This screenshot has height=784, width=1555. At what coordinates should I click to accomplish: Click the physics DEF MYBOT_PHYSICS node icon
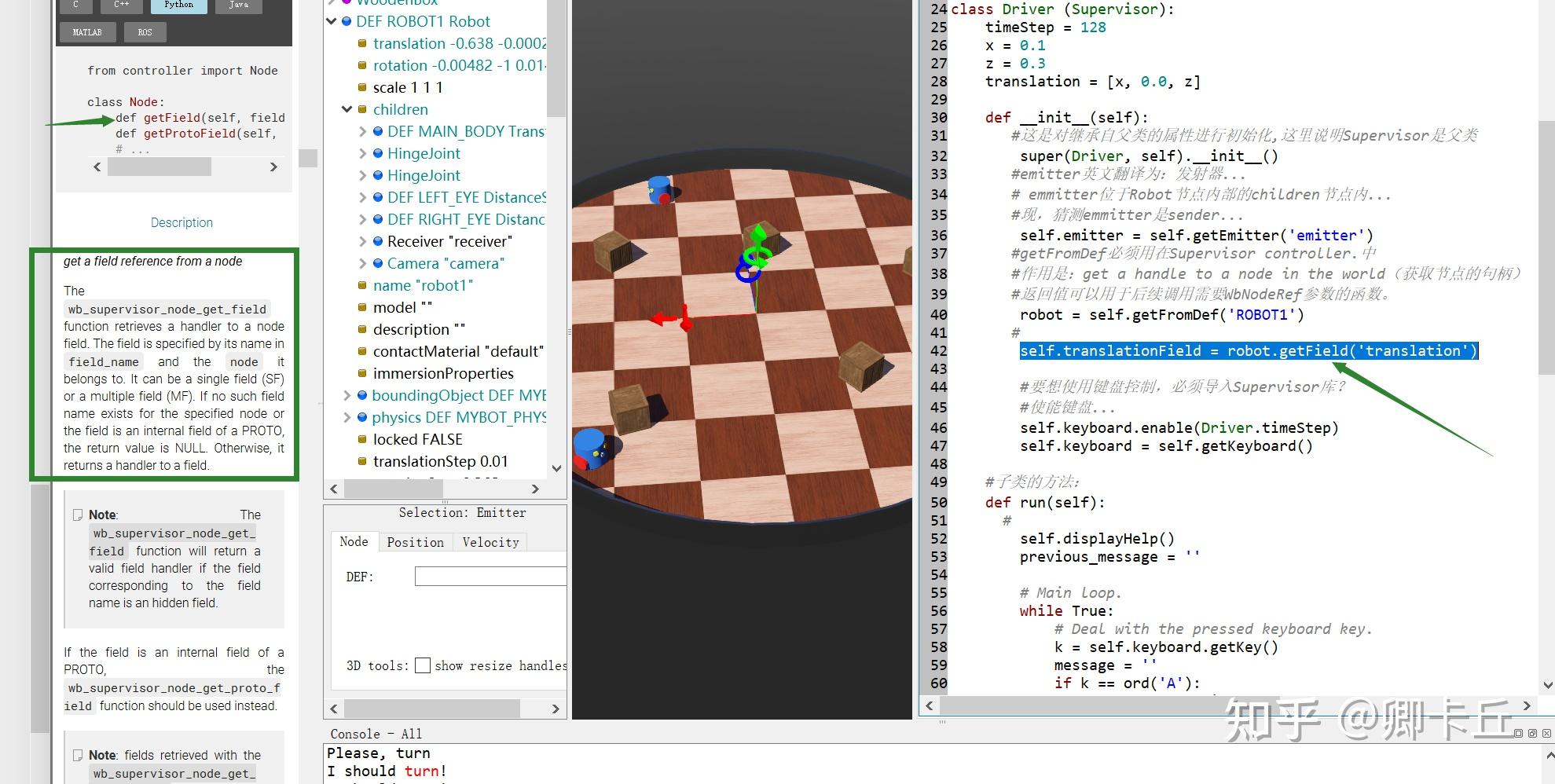tap(362, 417)
